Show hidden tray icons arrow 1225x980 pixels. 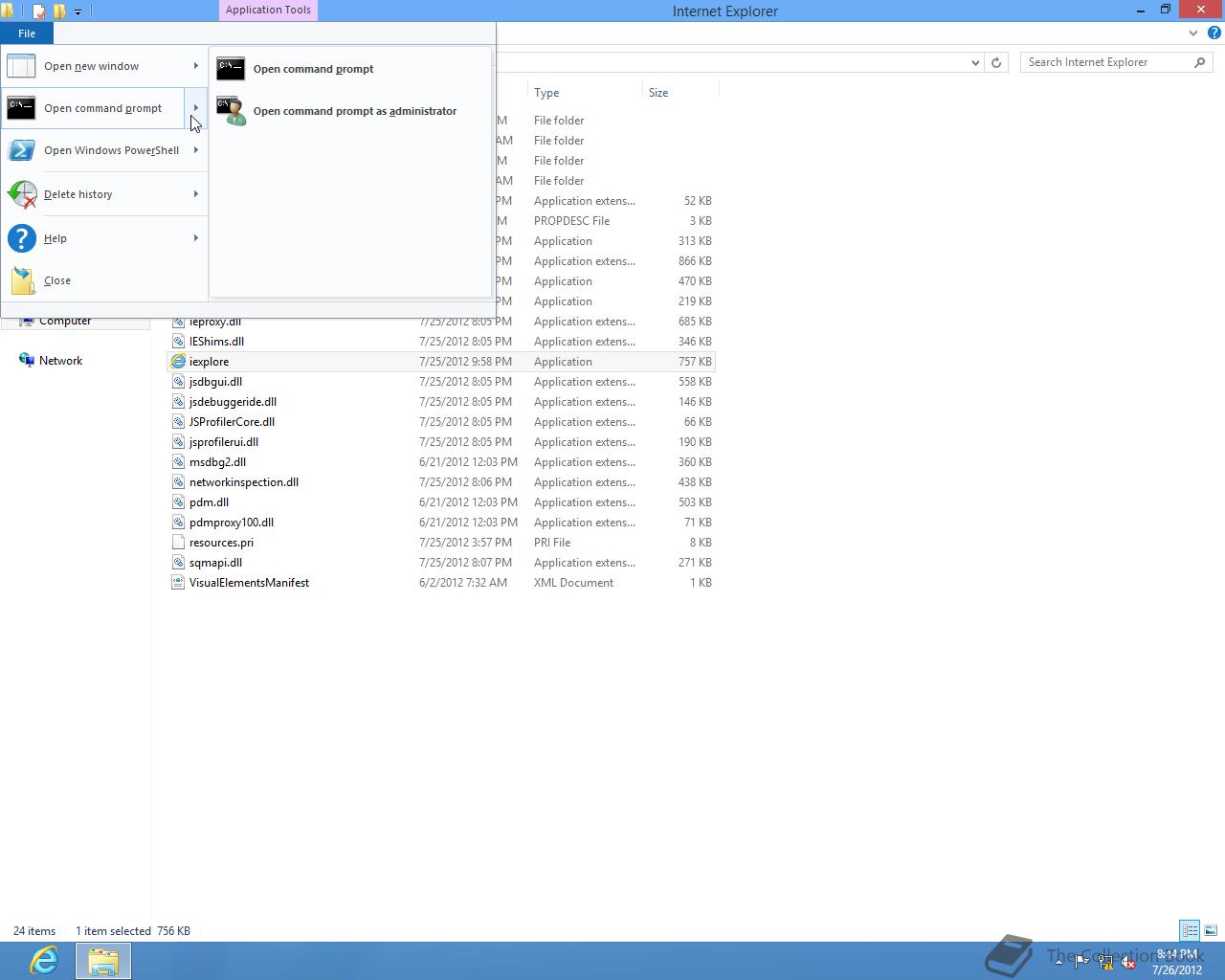coord(1058,961)
